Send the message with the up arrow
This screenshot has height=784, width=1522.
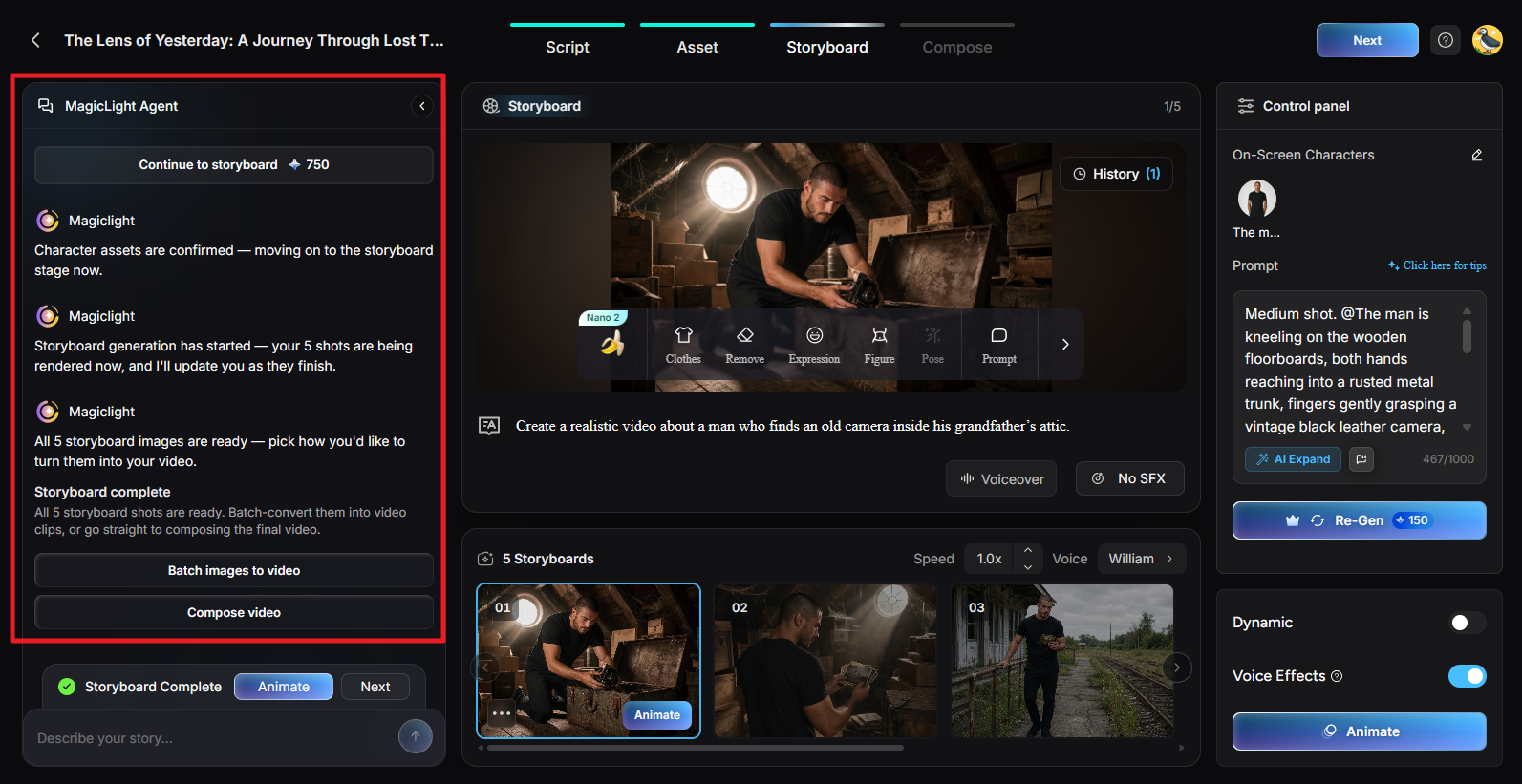(416, 736)
